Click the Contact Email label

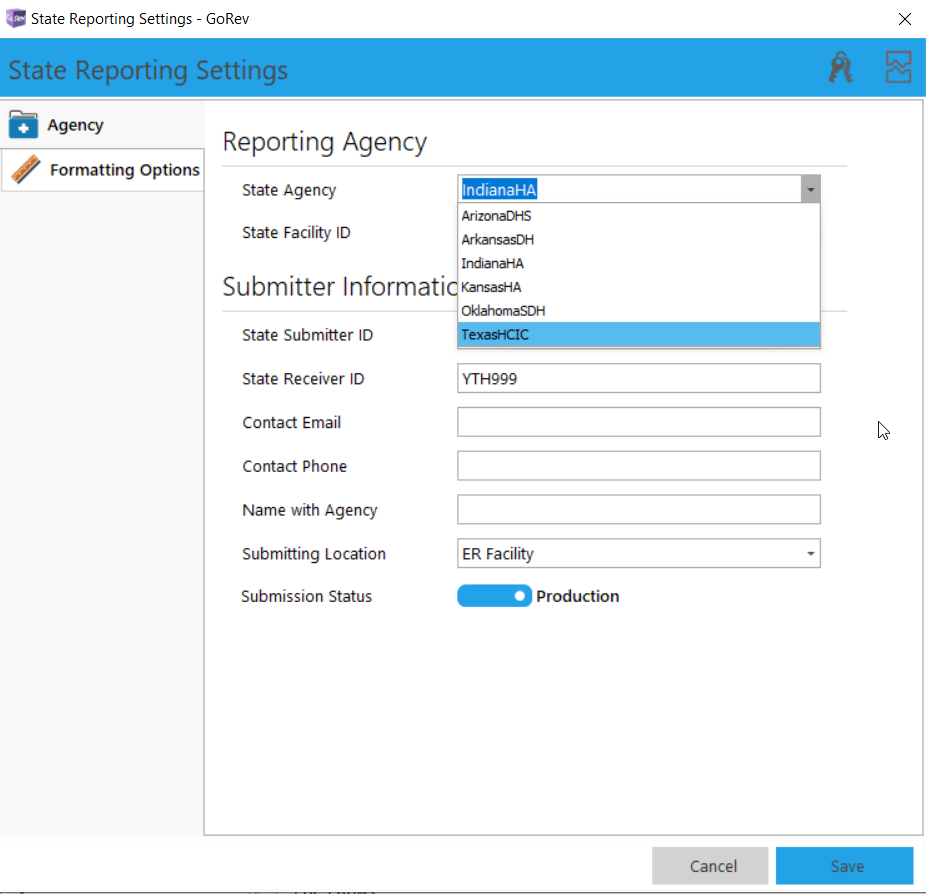(291, 422)
